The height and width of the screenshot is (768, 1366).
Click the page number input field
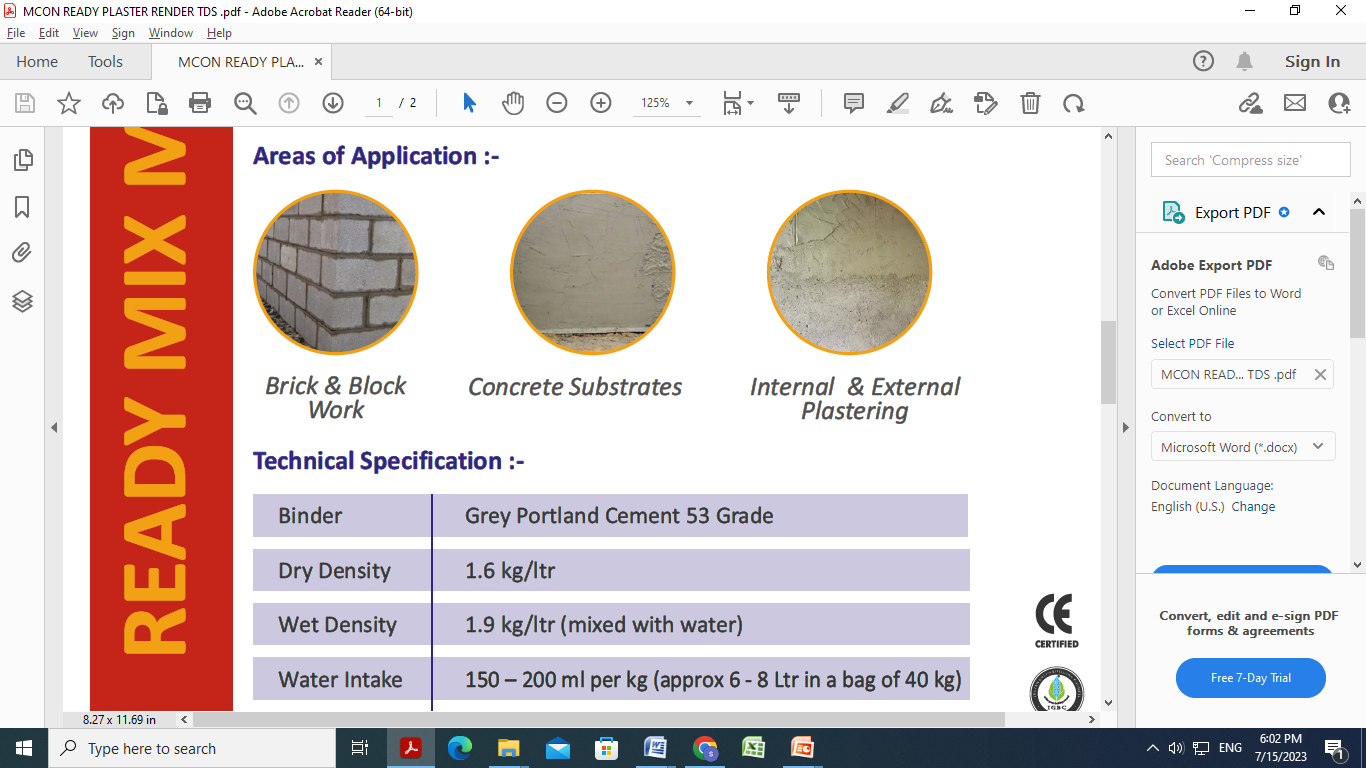379,103
